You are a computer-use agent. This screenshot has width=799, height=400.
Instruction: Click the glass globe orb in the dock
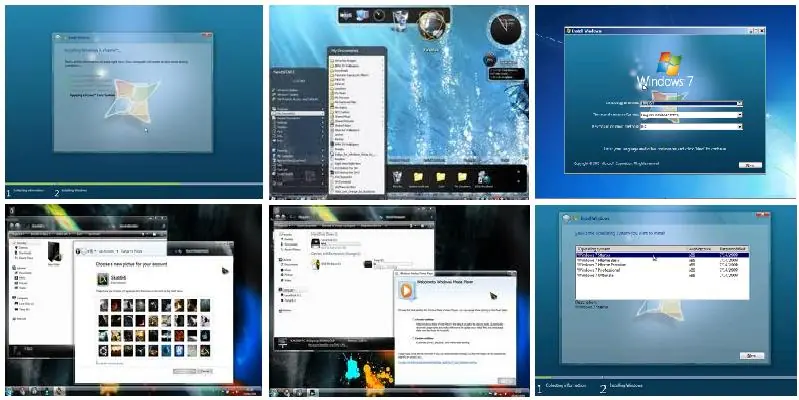[x=432, y=25]
